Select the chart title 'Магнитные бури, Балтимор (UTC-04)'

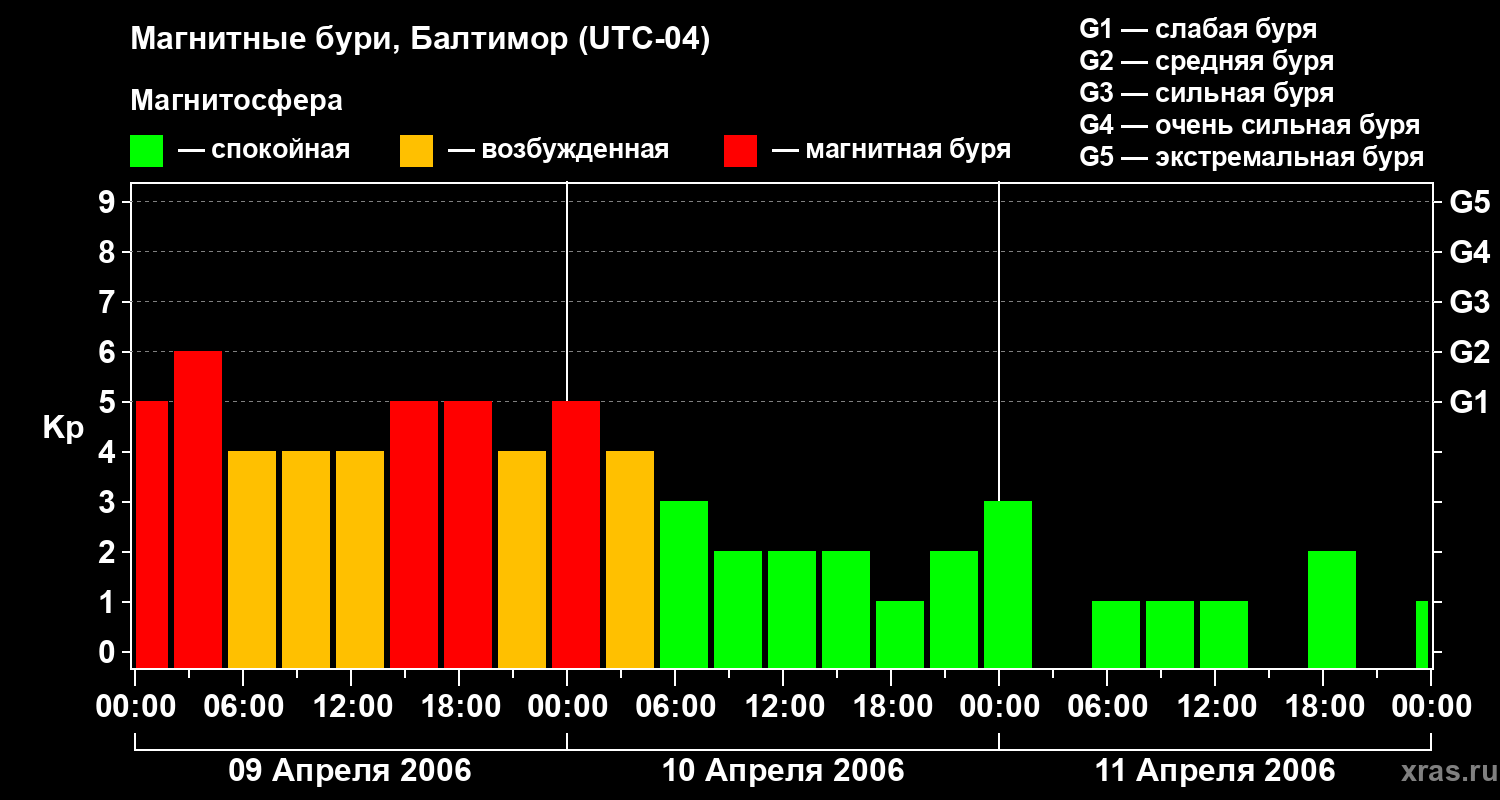coord(420,41)
